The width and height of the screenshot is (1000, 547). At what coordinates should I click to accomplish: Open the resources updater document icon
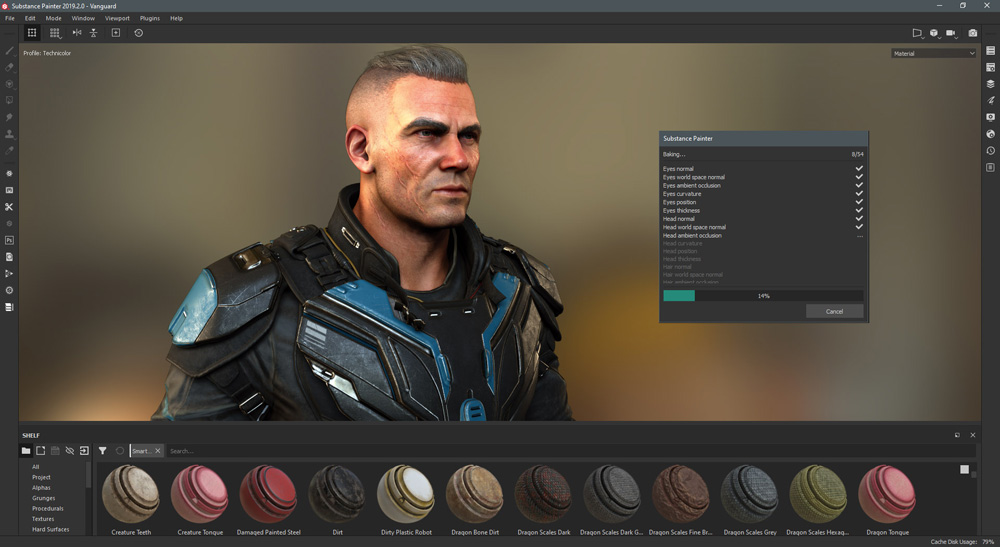(x=9, y=257)
